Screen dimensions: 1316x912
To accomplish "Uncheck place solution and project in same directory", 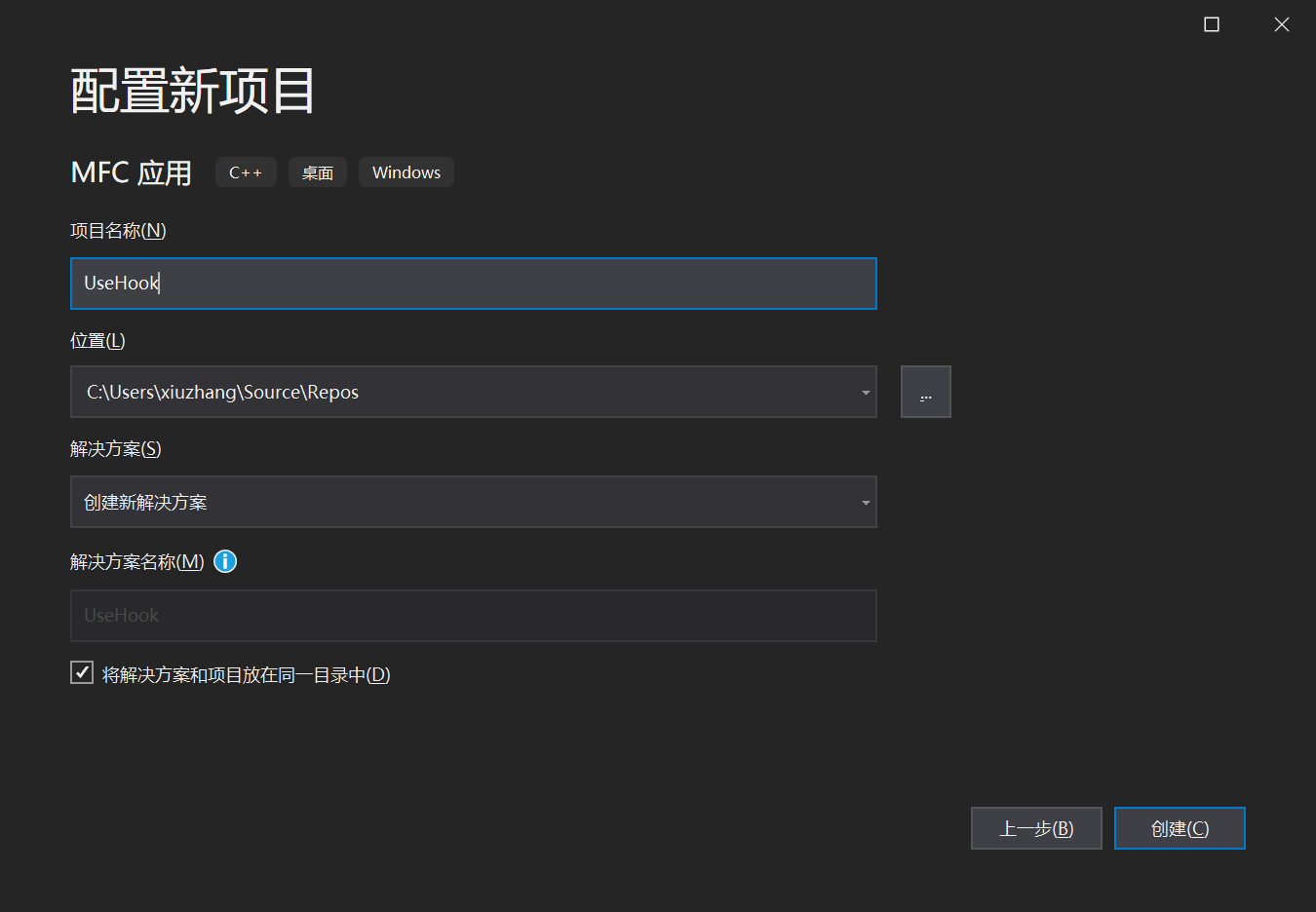I will (82, 672).
